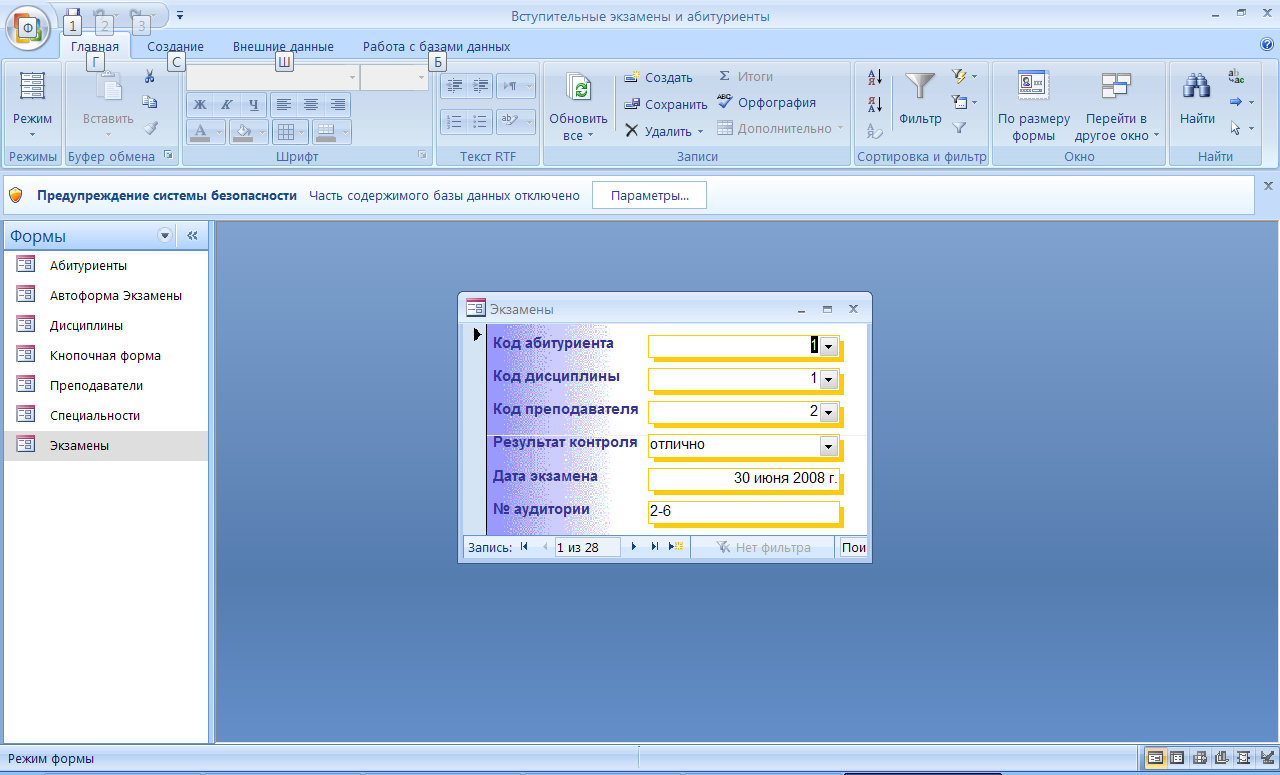Click the Cut scissors icon
This screenshot has height=775, width=1280.
[x=150, y=77]
